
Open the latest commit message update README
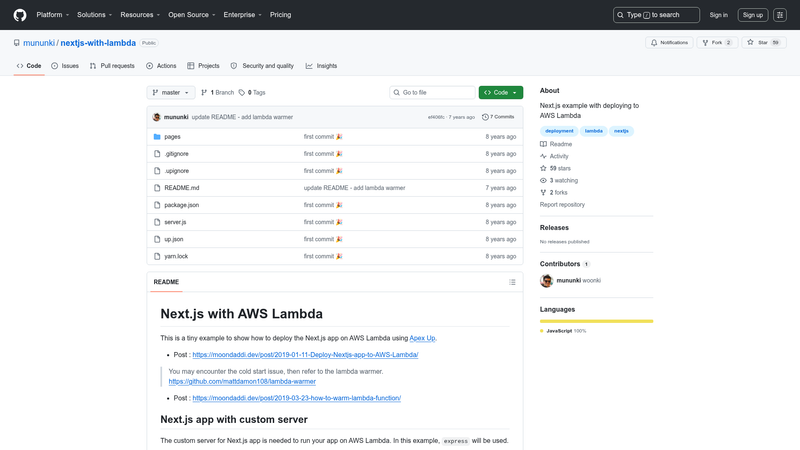point(242,117)
